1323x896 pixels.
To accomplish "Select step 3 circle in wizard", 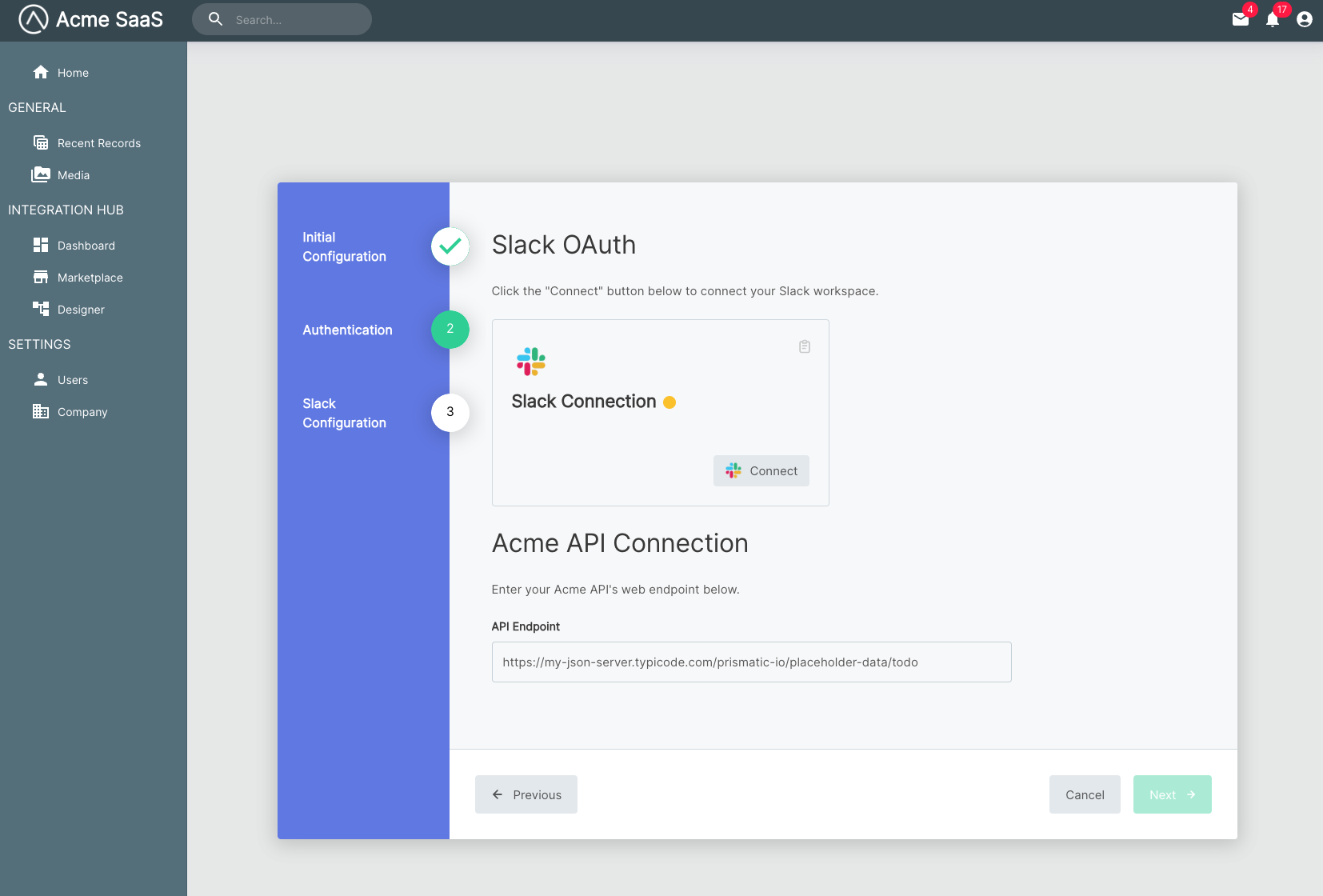I will 450,413.
